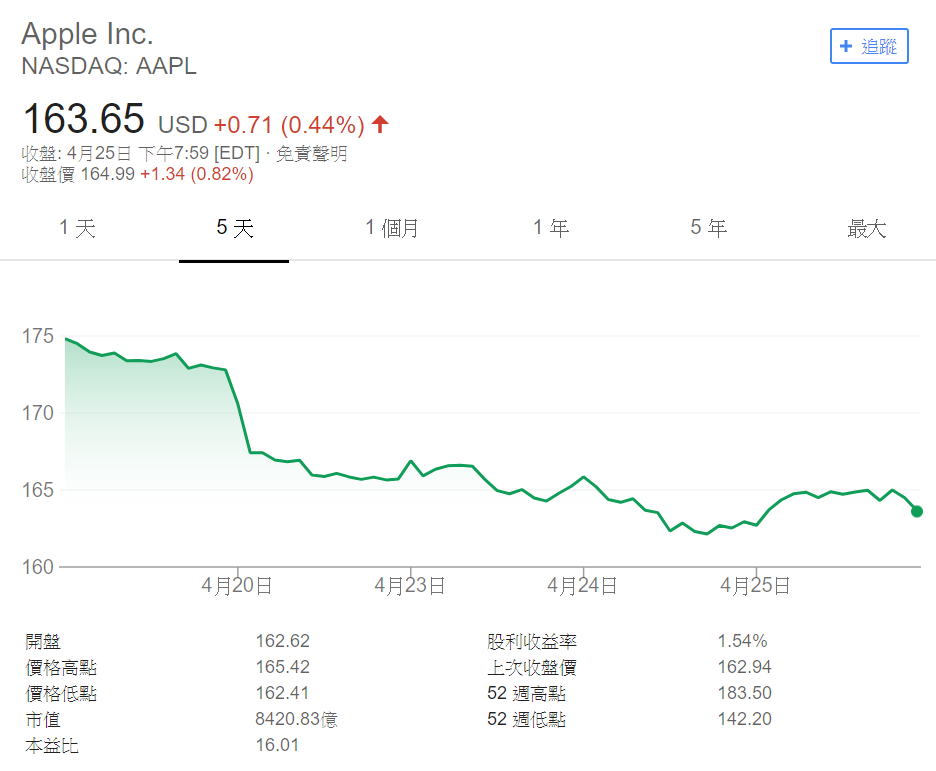Click the 價格低點 value 162.41

[282, 693]
